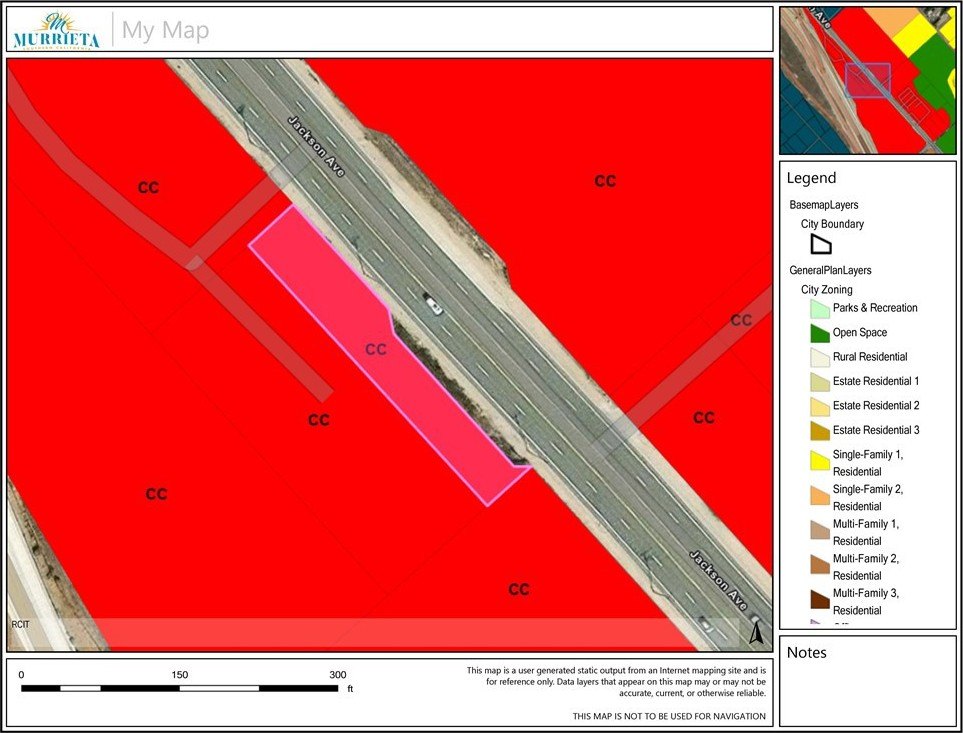Click the lower 'Jackson Ave' street label near compass

pos(719,581)
